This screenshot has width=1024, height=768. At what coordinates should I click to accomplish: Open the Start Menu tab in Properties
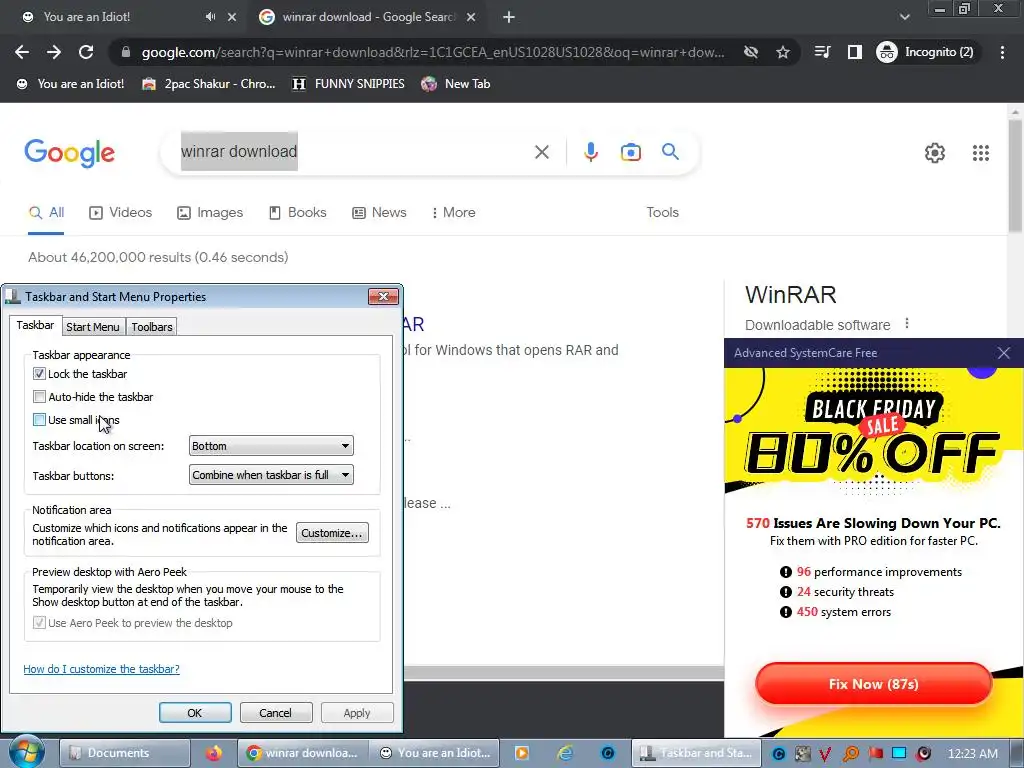93,327
